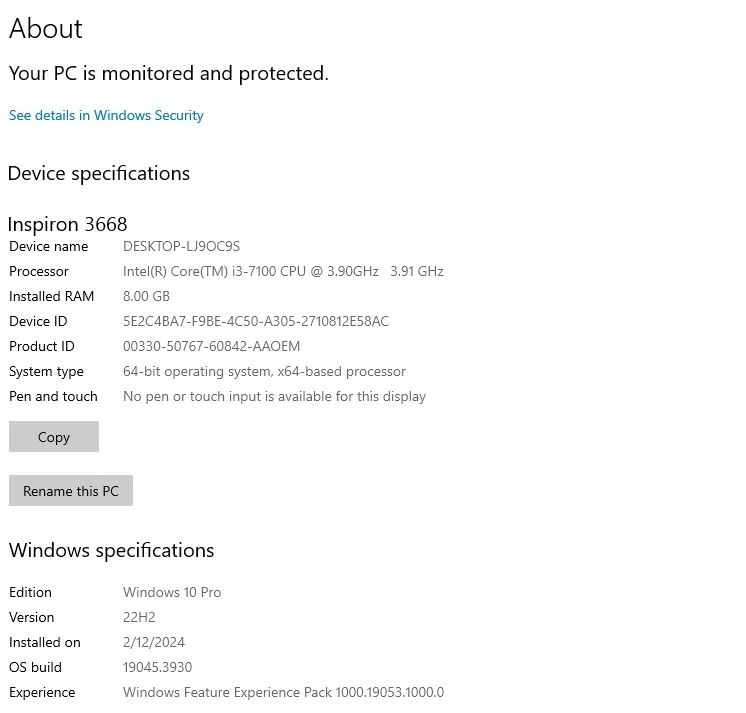Click the Inspiron 3668 model name

[x=68, y=223]
